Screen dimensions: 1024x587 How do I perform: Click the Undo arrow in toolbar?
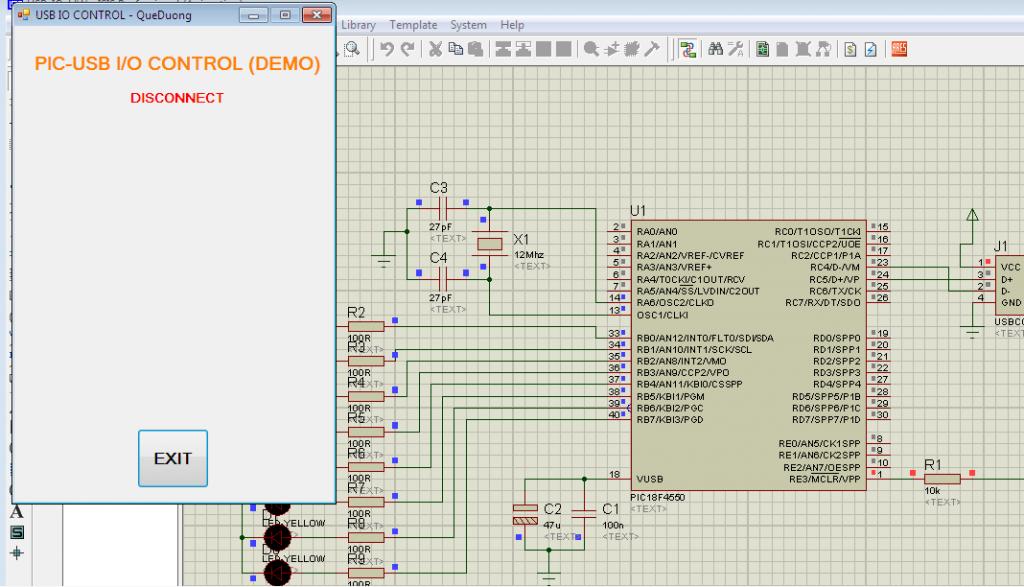click(387, 49)
